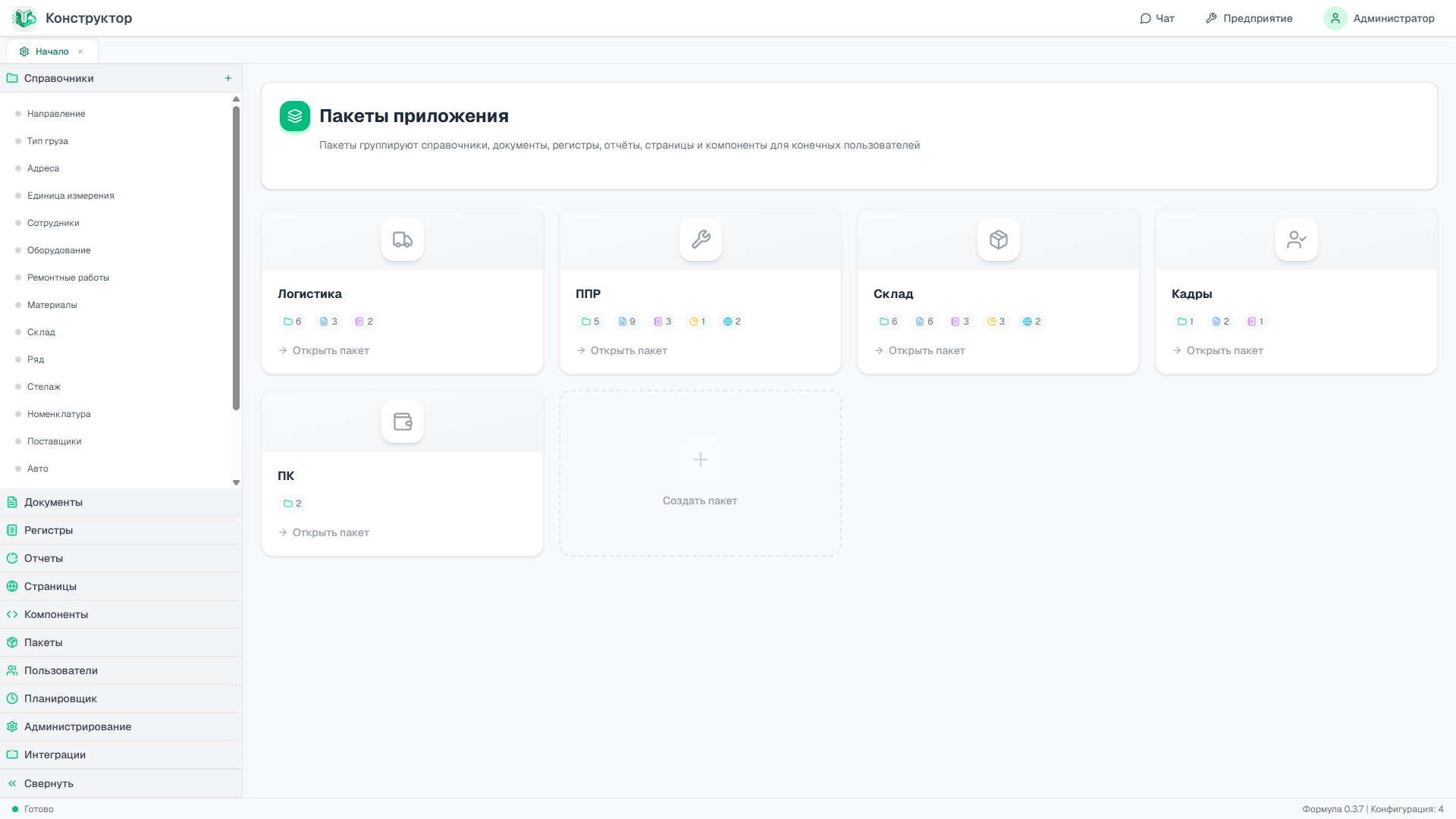Viewport: 1456px width, 819px height.
Task: Click the Справочники list scrollbar down arrow
Action: pyautogui.click(x=236, y=482)
